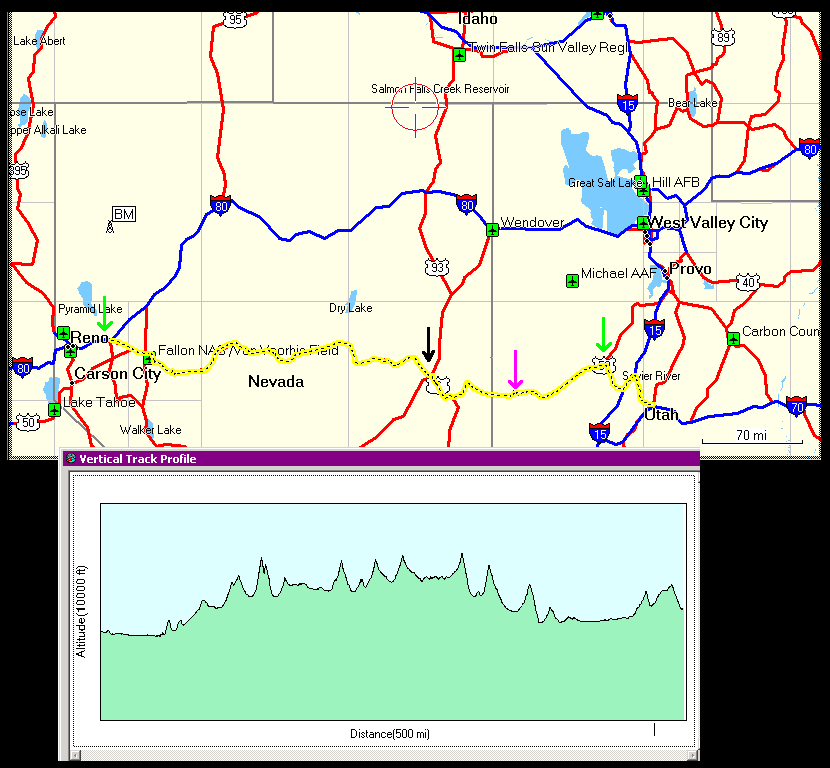Select the green arrow pointing at Reno
This screenshot has width=830, height=768.
(105, 313)
